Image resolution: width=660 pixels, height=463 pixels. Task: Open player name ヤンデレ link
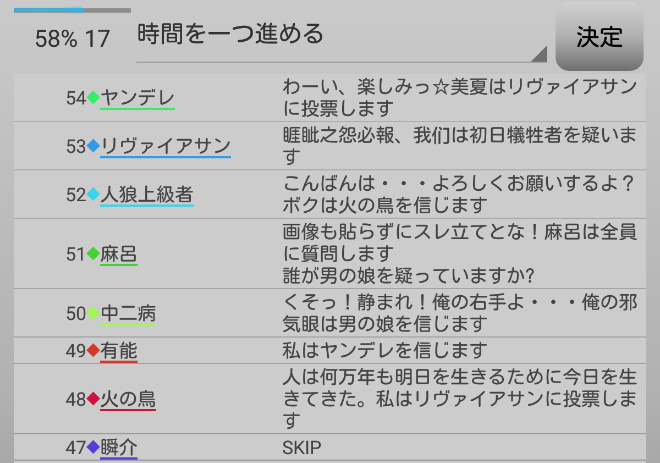(138, 98)
